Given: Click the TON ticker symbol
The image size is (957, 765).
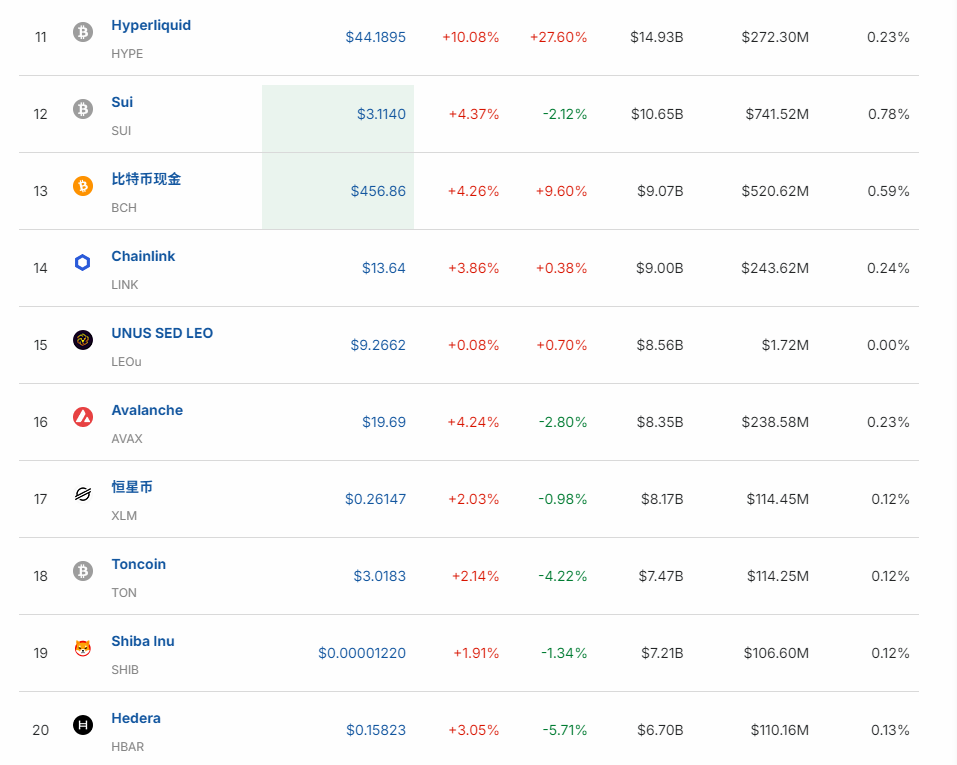Looking at the screenshot, I should click(124, 592).
